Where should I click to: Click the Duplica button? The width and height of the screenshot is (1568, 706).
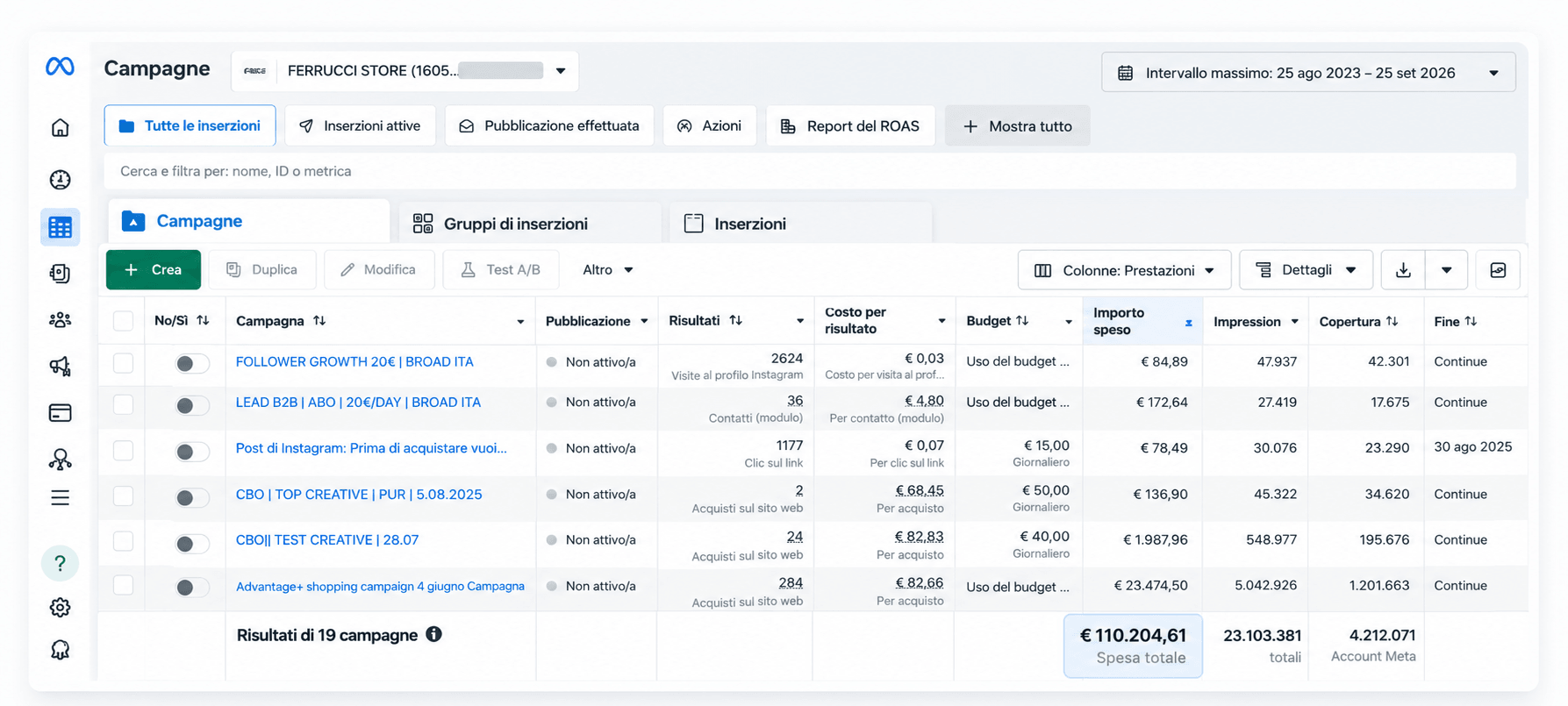262,270
